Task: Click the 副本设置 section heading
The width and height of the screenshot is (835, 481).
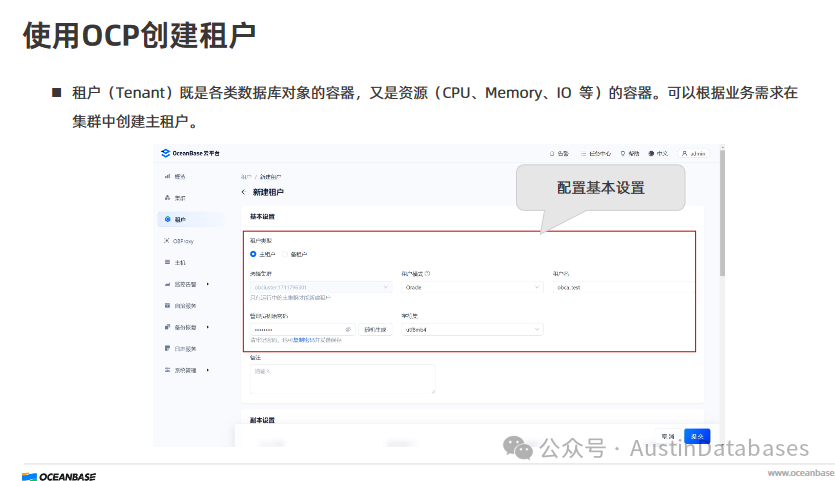Action: pos(262,420)
